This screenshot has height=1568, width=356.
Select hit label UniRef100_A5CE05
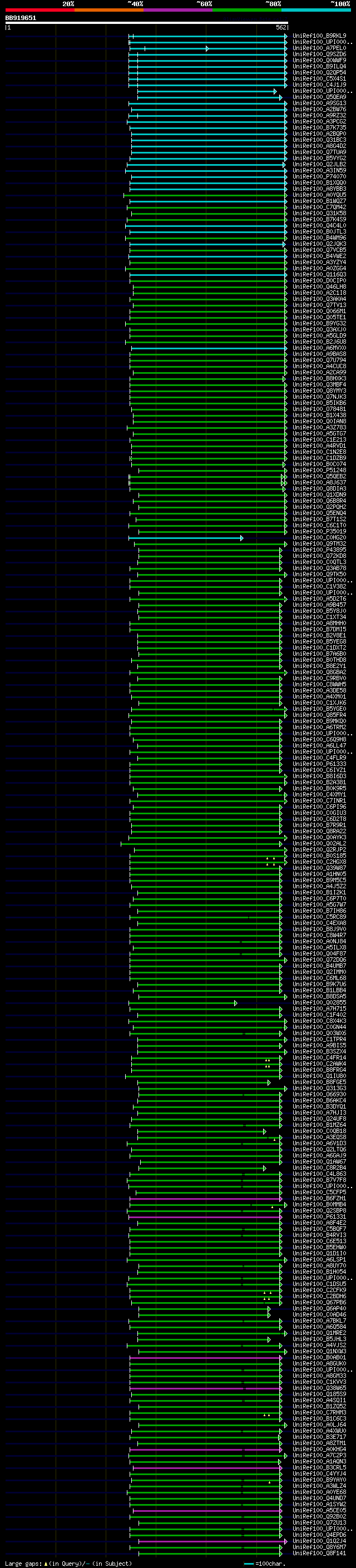tap(319, 1511)
